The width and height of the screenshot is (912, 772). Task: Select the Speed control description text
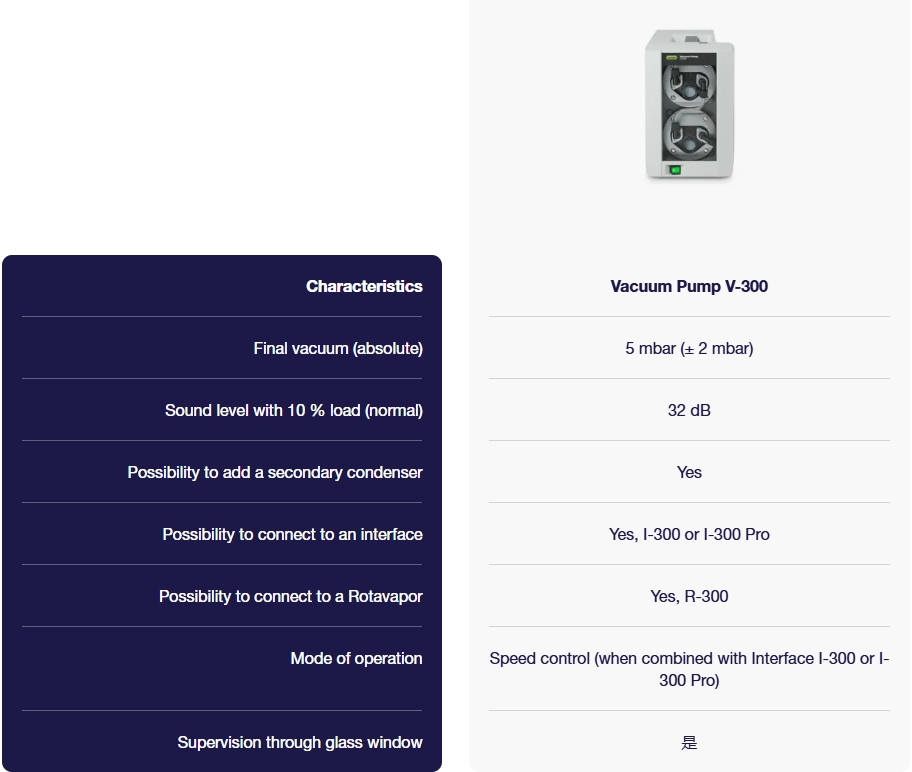coord(689,669)
